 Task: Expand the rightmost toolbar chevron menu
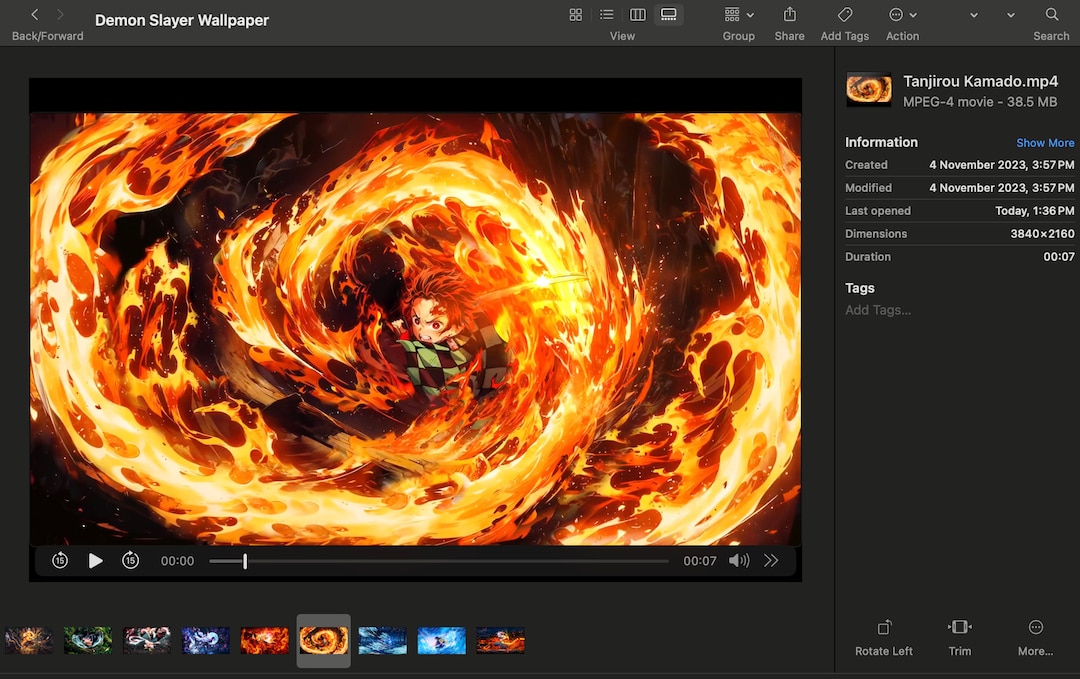point(1008,15)
